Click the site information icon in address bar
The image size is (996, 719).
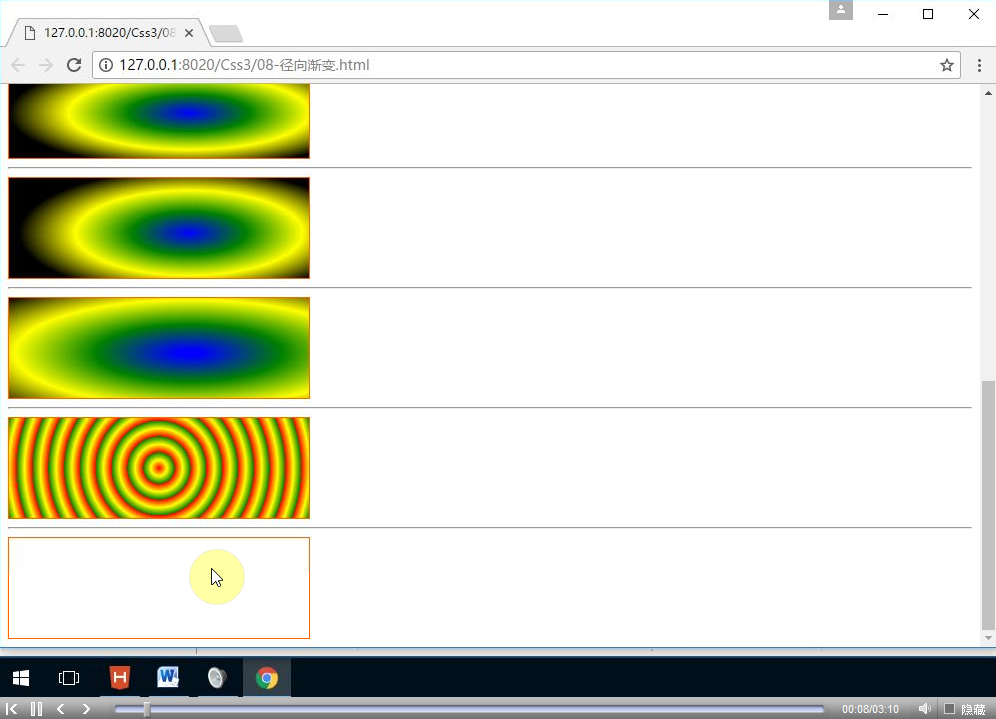click(106, 65)
